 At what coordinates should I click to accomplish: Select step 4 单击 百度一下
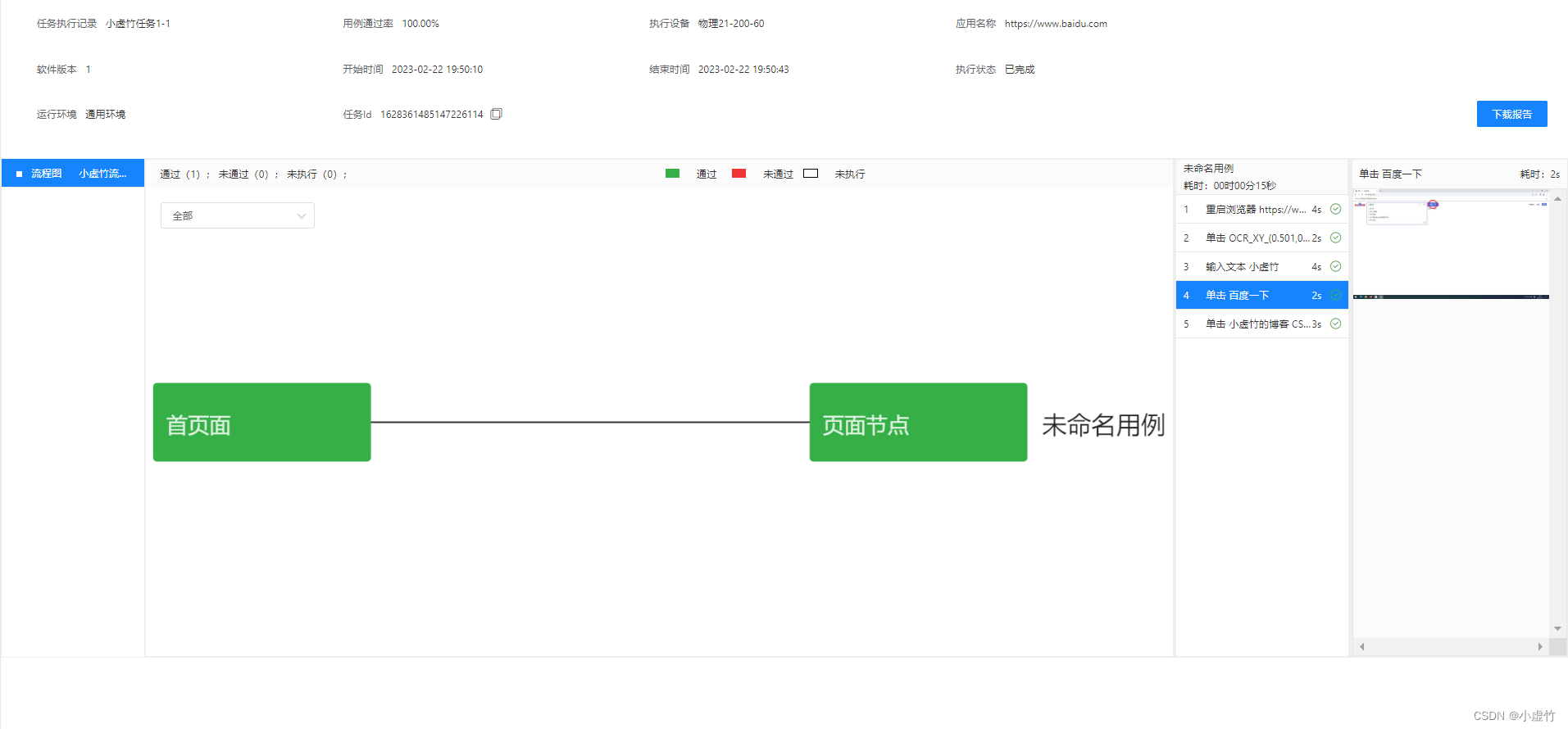pyautogui.click(x=1261, y=295)
